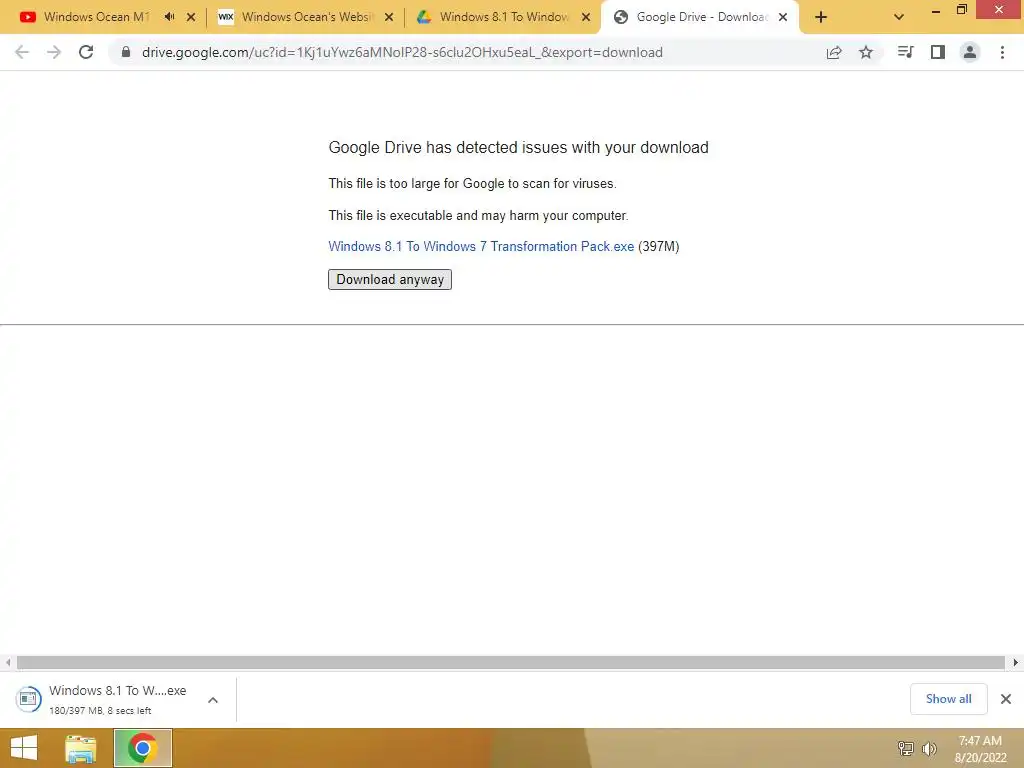
Task: Switch to the Windows Ocean YouTube tab
Action: pyautogui.click(x=97, y=17)
